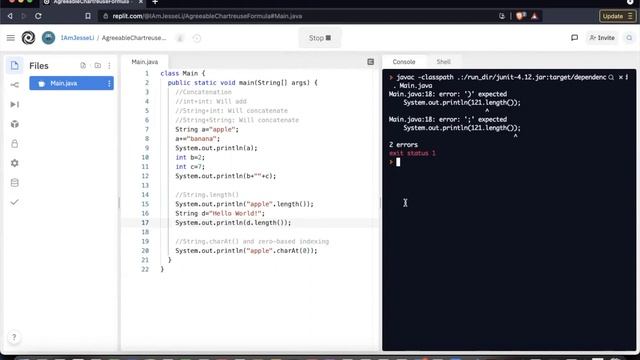Screen dimensions: 640x360
Task: Open the Unit tests checkmark icon
Action: (x=14, y=202)
